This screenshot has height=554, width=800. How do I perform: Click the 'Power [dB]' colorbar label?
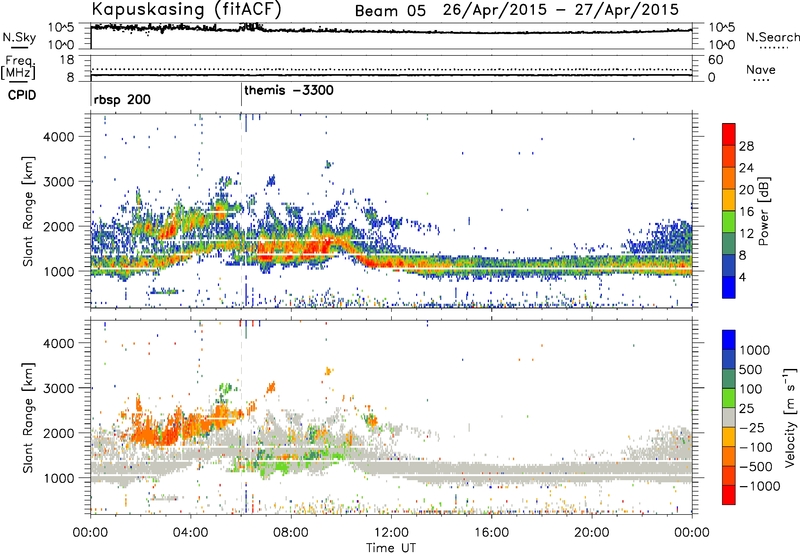click(763, 211)
